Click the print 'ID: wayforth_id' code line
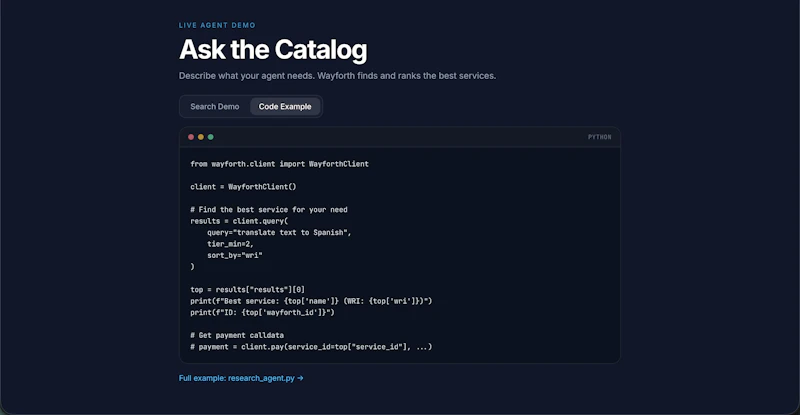 coord(262,312)
